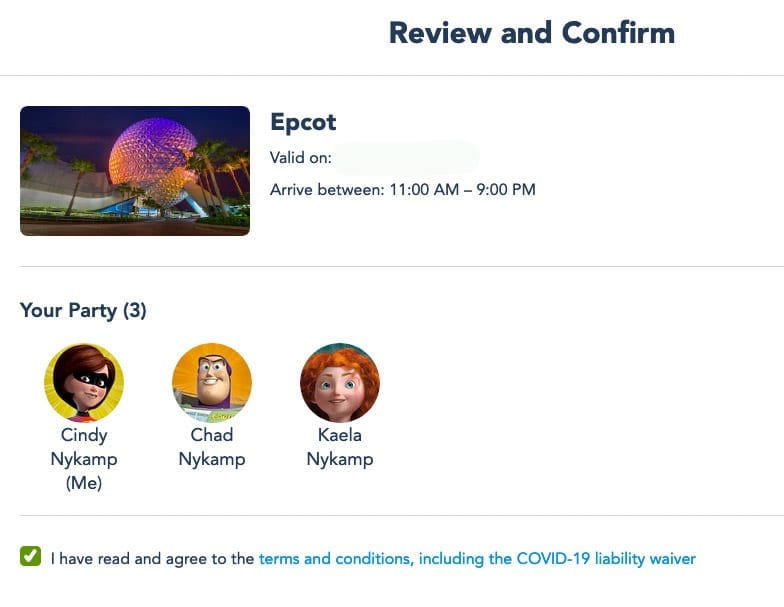This screenshot has height=607, width=784.
Task: Click the (Me) label under Cindy
Action: coord(84,484)
